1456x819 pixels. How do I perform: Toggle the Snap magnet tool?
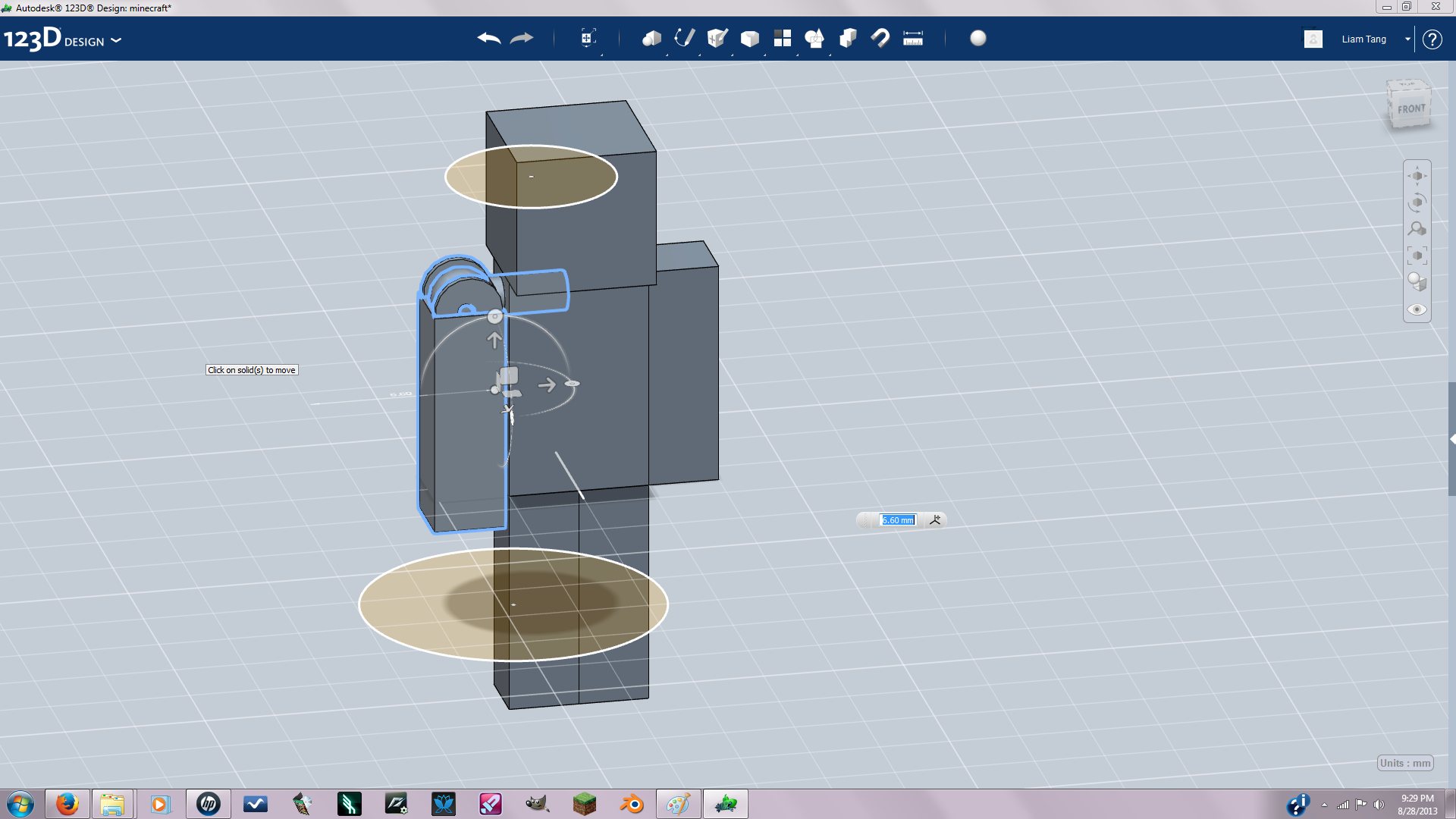(880, 38)
